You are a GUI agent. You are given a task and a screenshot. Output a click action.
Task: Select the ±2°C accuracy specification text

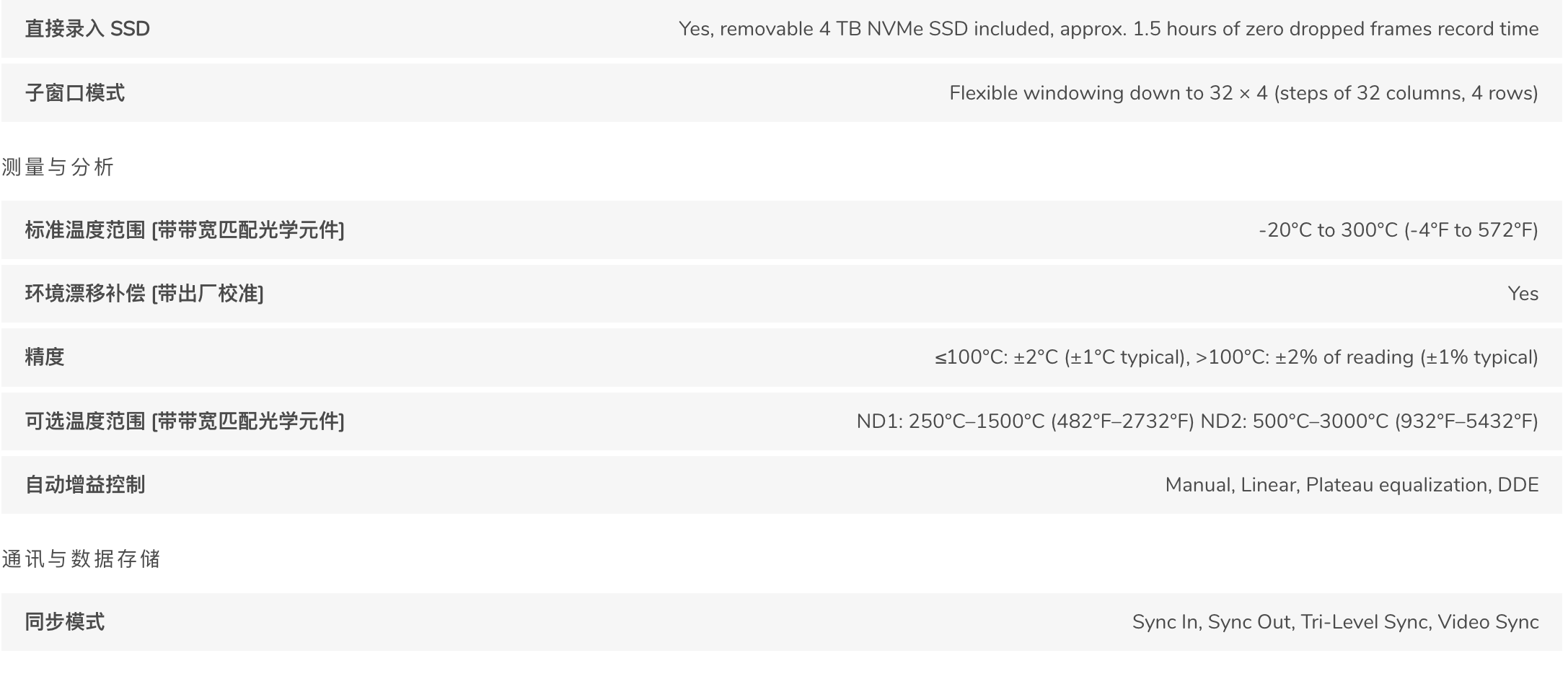click(x=1236, y=357)
